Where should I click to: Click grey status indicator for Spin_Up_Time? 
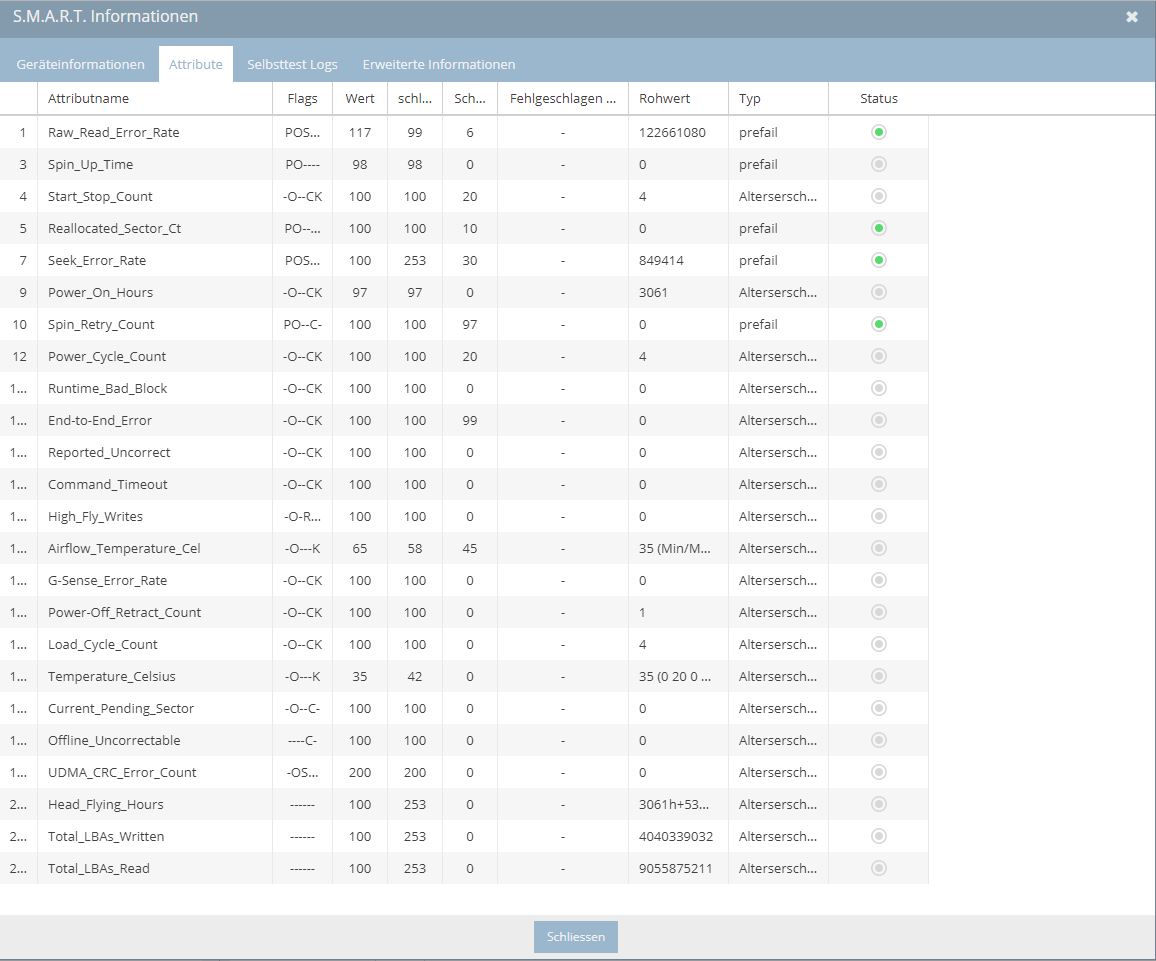pos(879,164)
